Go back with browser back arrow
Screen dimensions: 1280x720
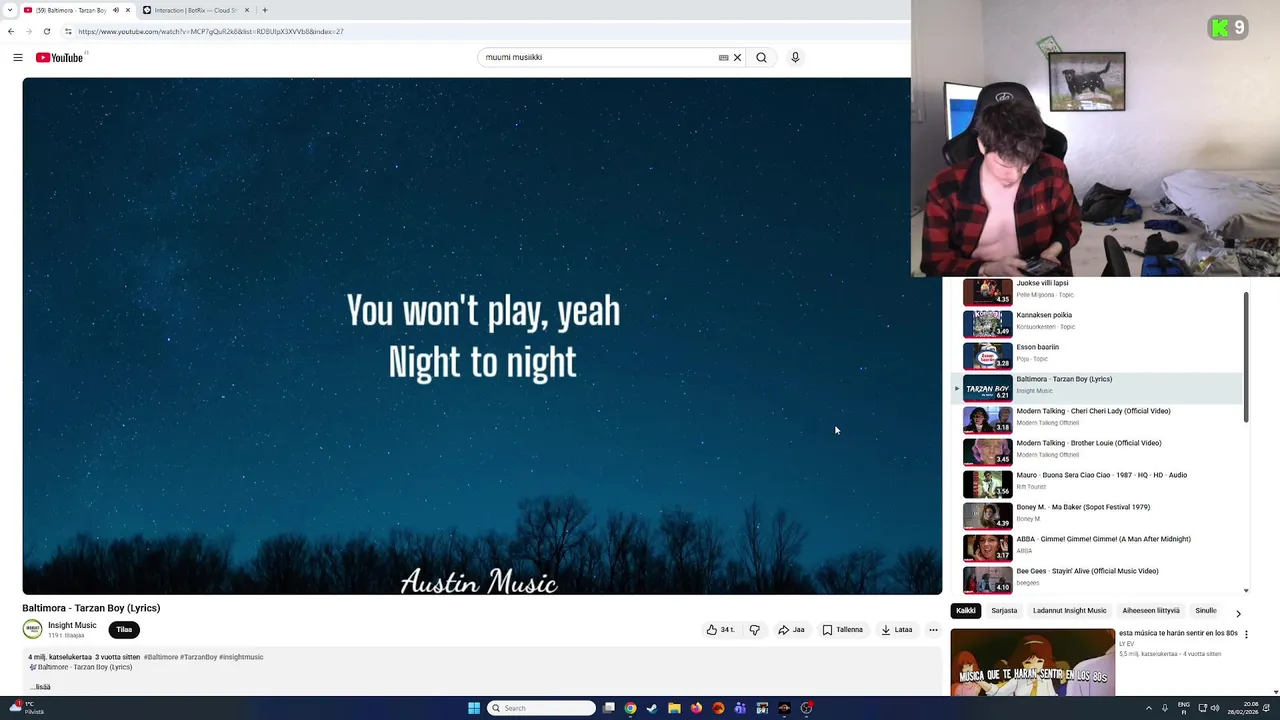[x=11, y=31]
